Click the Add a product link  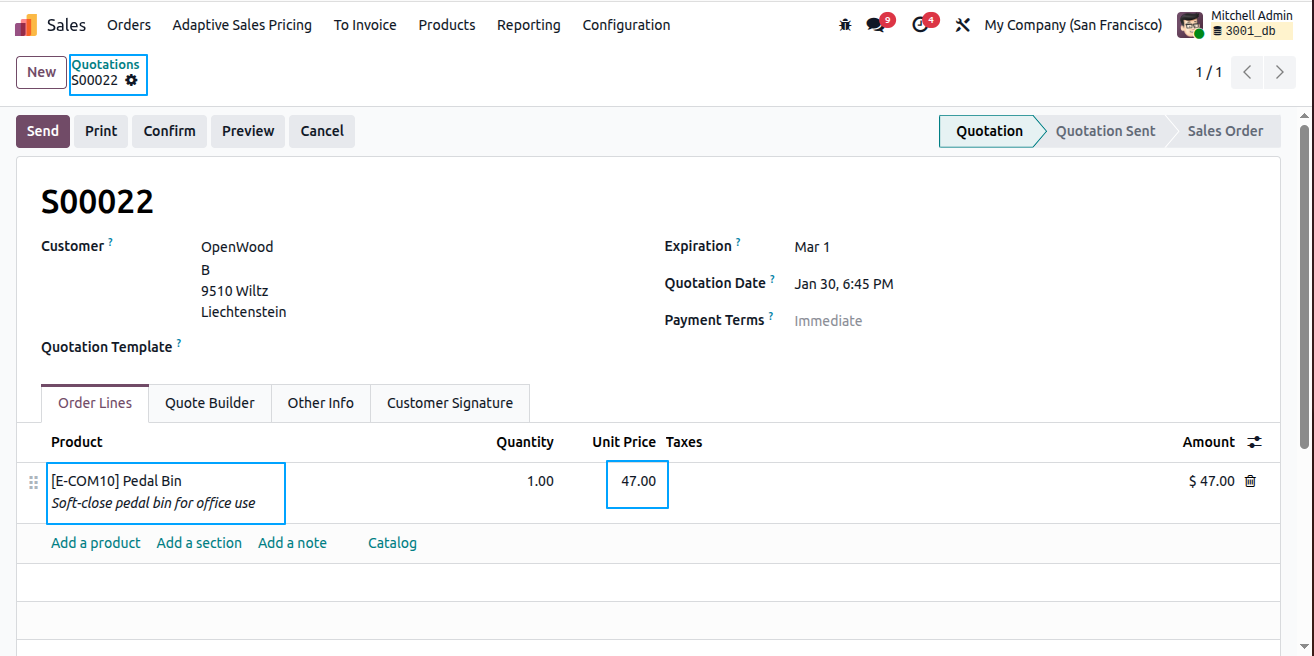[96, 543]
